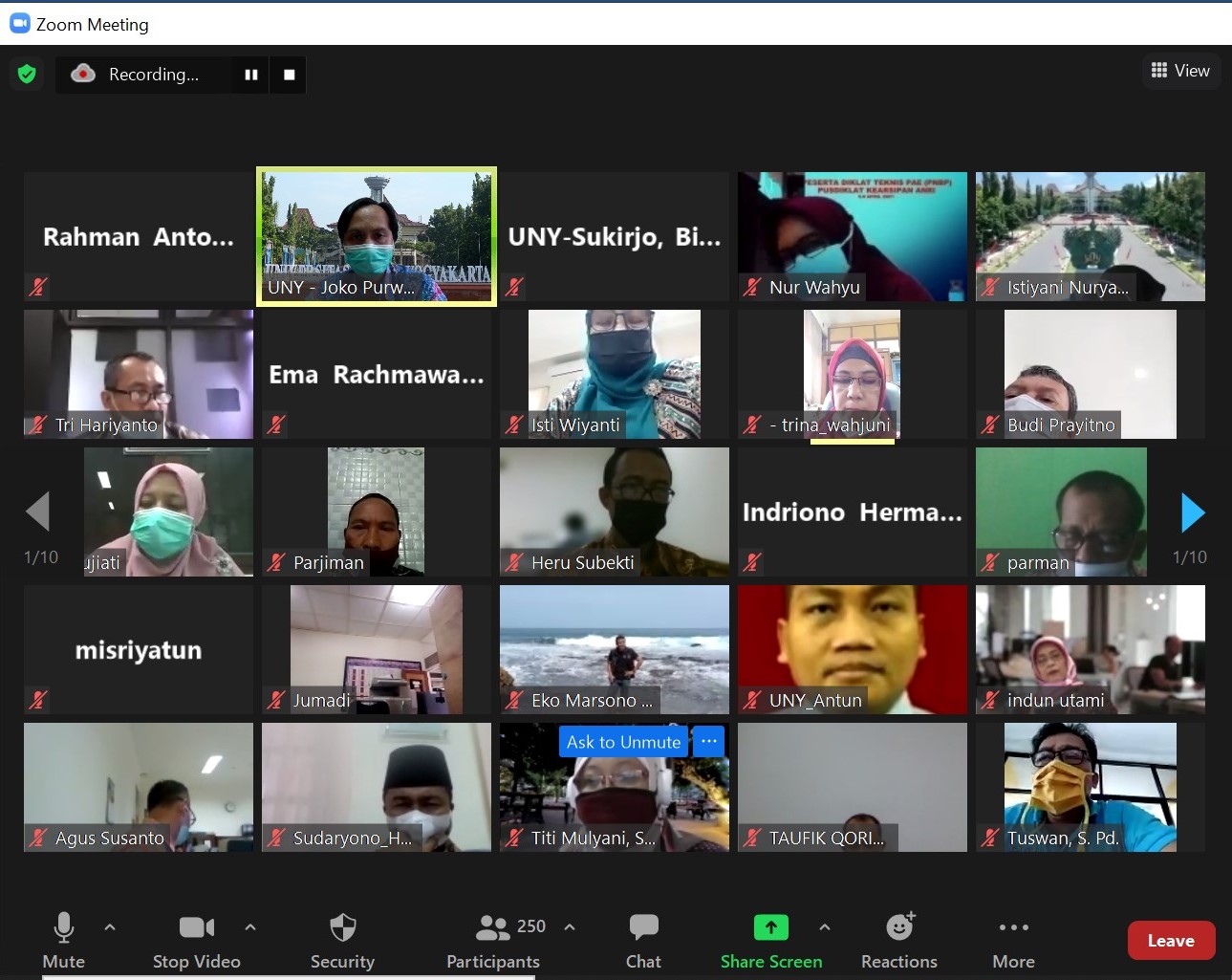Click the green Share Screen icon
Screen dimensions: 1232x980
click(771, 927)
